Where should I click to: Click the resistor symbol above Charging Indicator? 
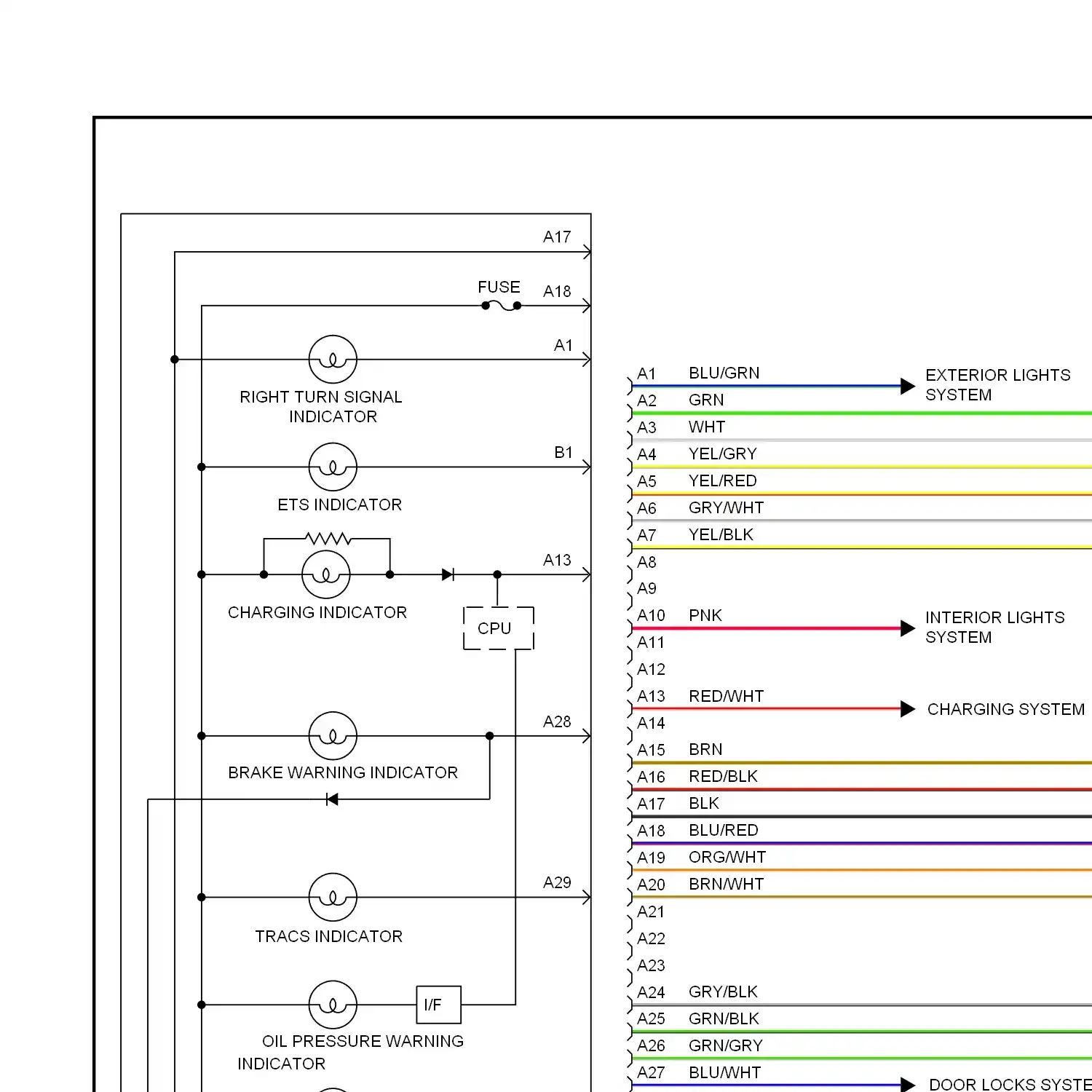click(328, 539)
